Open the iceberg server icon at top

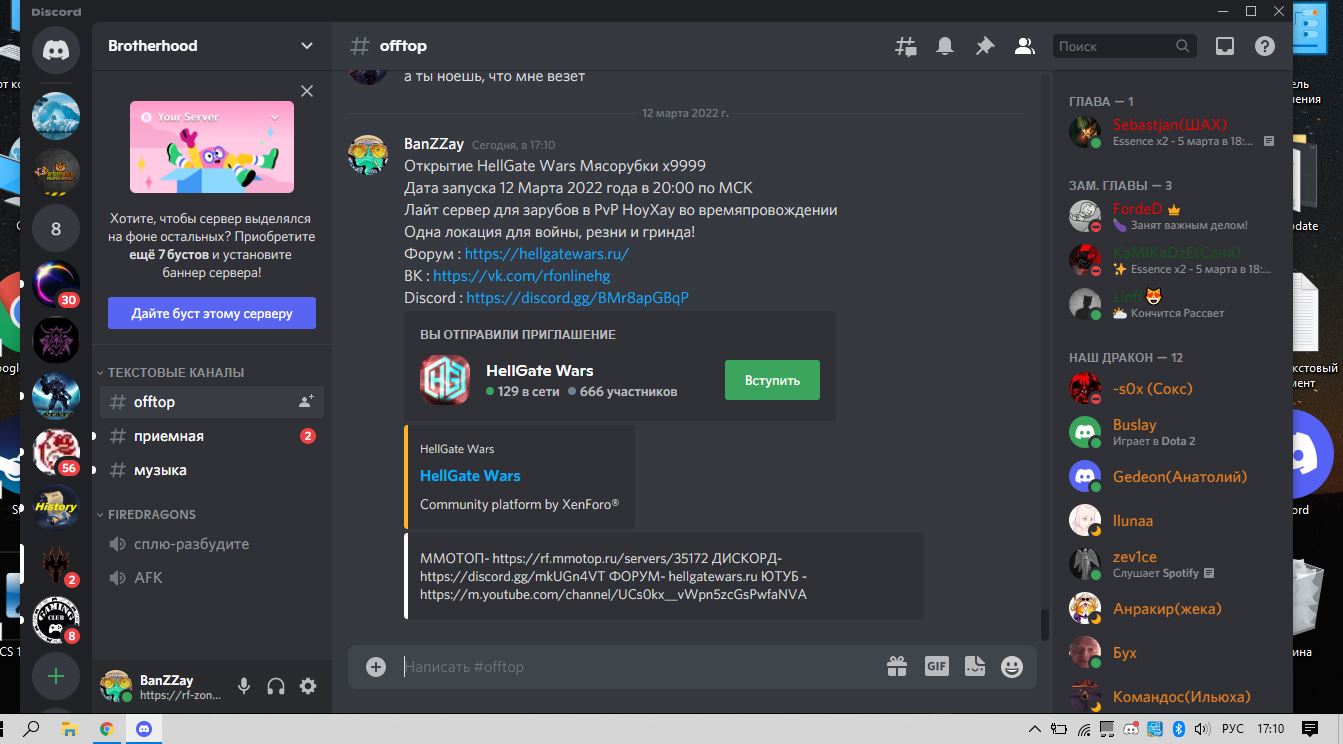coord(56,116)
